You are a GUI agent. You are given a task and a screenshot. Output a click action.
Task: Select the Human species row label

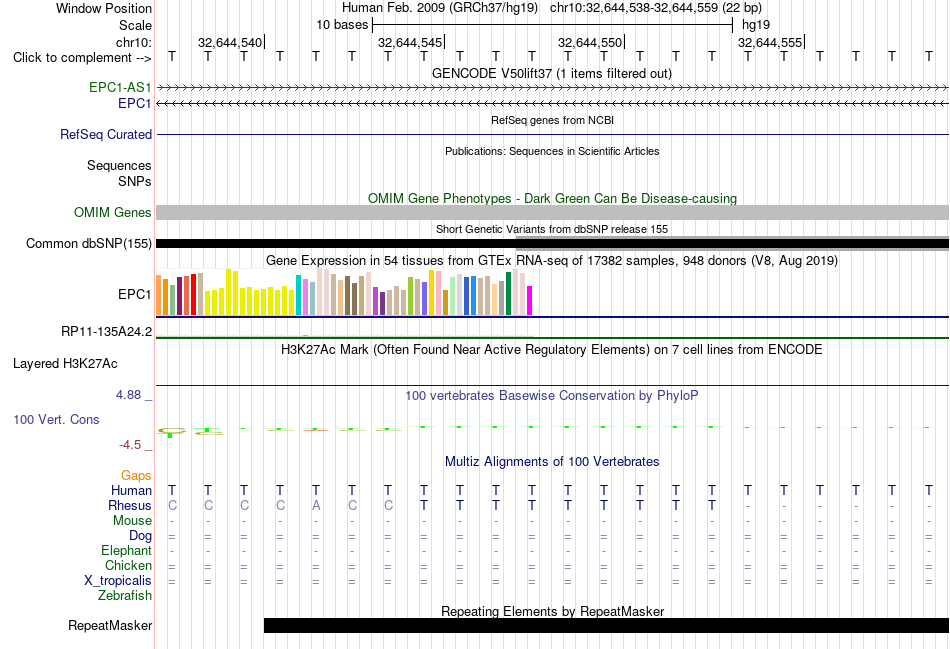coord(131,490)
